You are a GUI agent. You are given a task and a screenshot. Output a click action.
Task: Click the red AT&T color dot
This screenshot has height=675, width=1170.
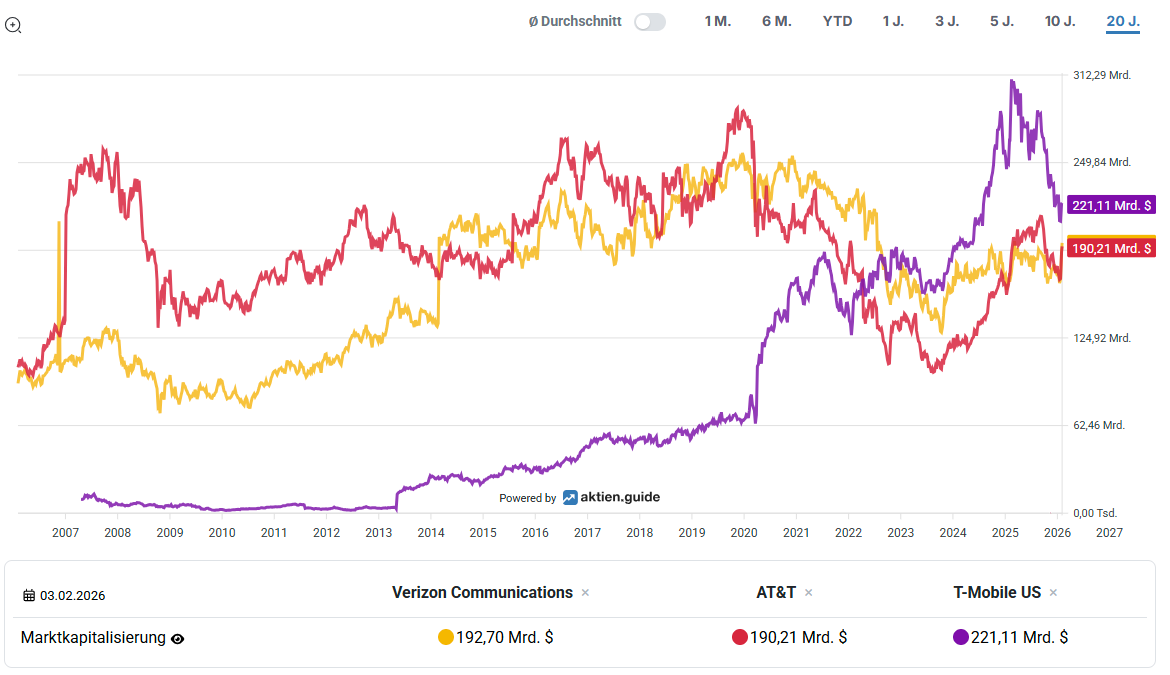740,637
